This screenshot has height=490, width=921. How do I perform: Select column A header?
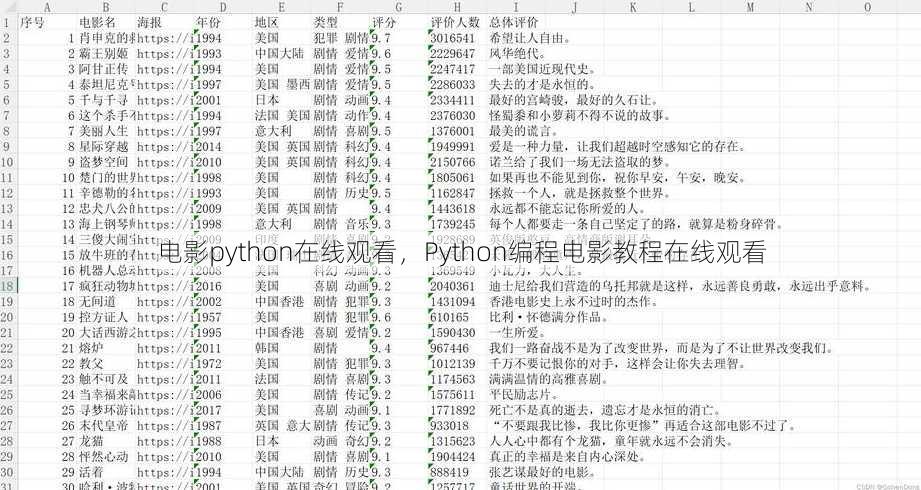48,8
